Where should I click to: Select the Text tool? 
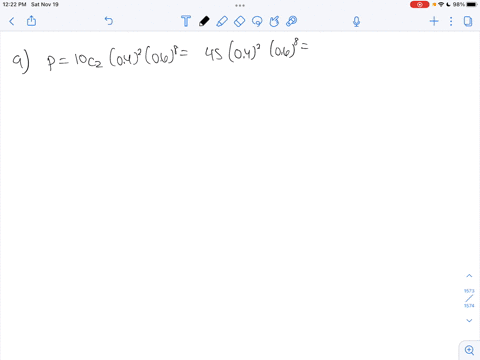click(186, 21)
